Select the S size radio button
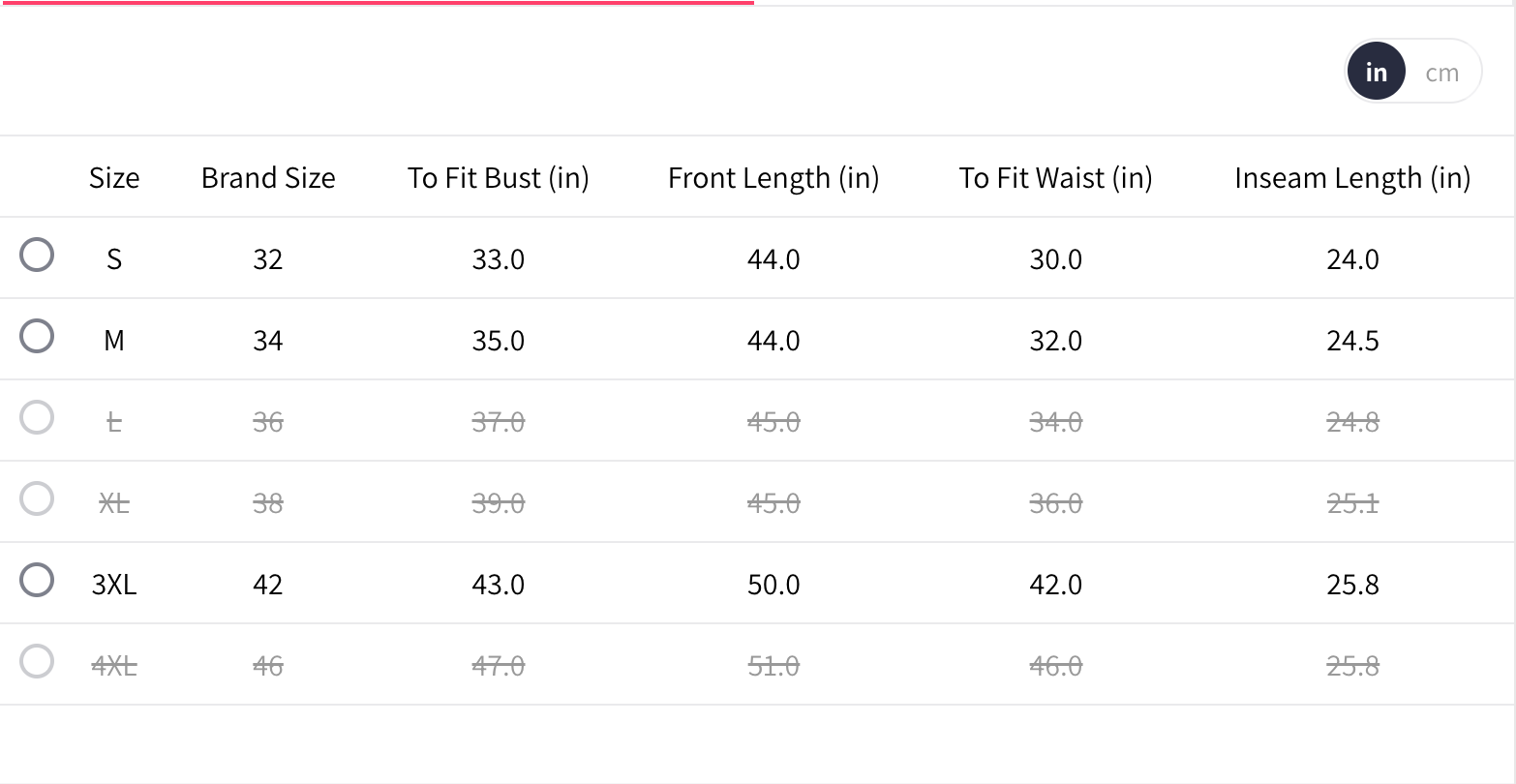The height and width of the screenshot is (784, 1516). point(37,256)
